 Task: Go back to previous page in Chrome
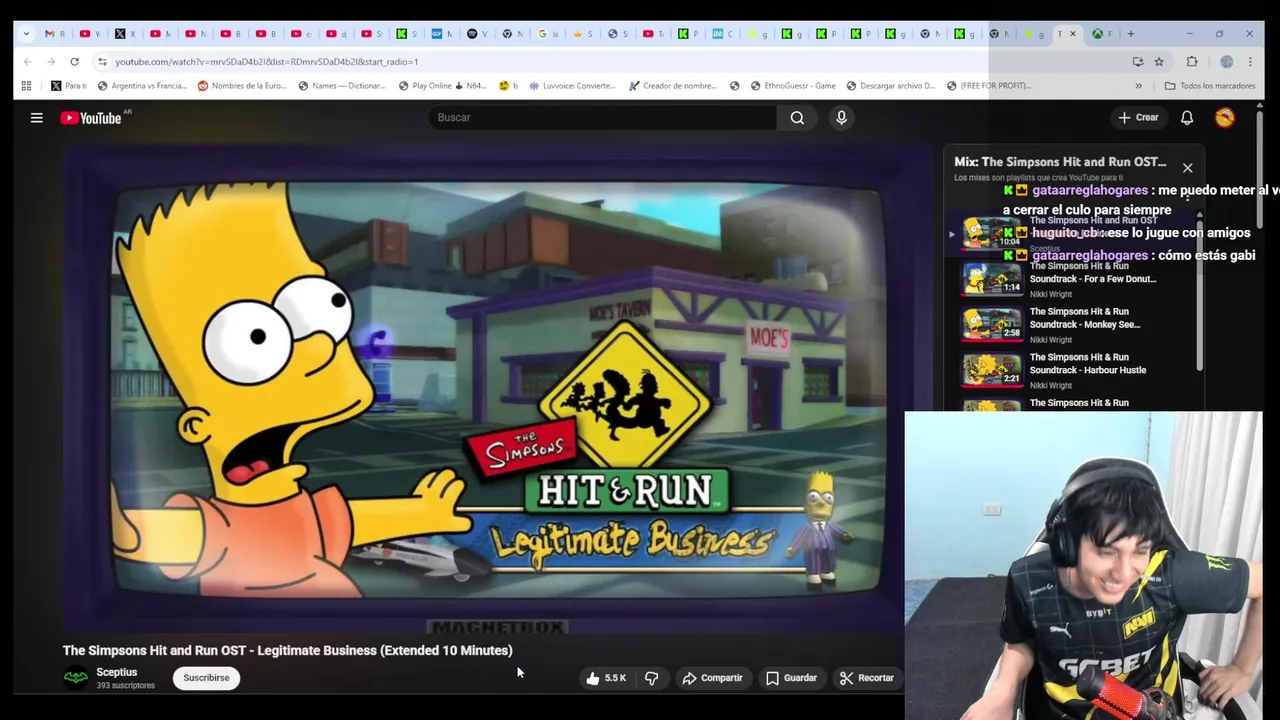(x=27, y=61)
